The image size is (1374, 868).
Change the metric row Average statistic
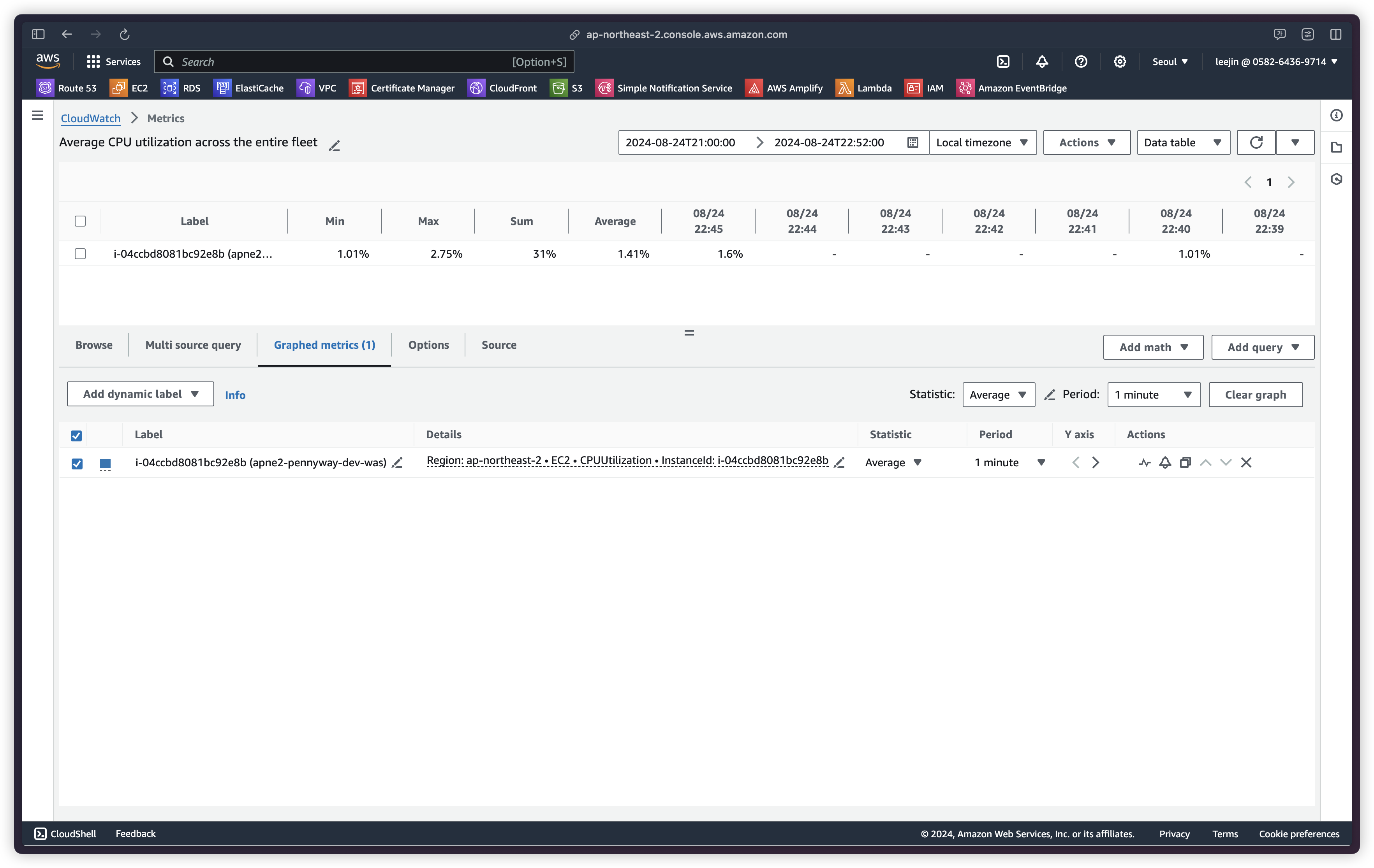point(893,462)
